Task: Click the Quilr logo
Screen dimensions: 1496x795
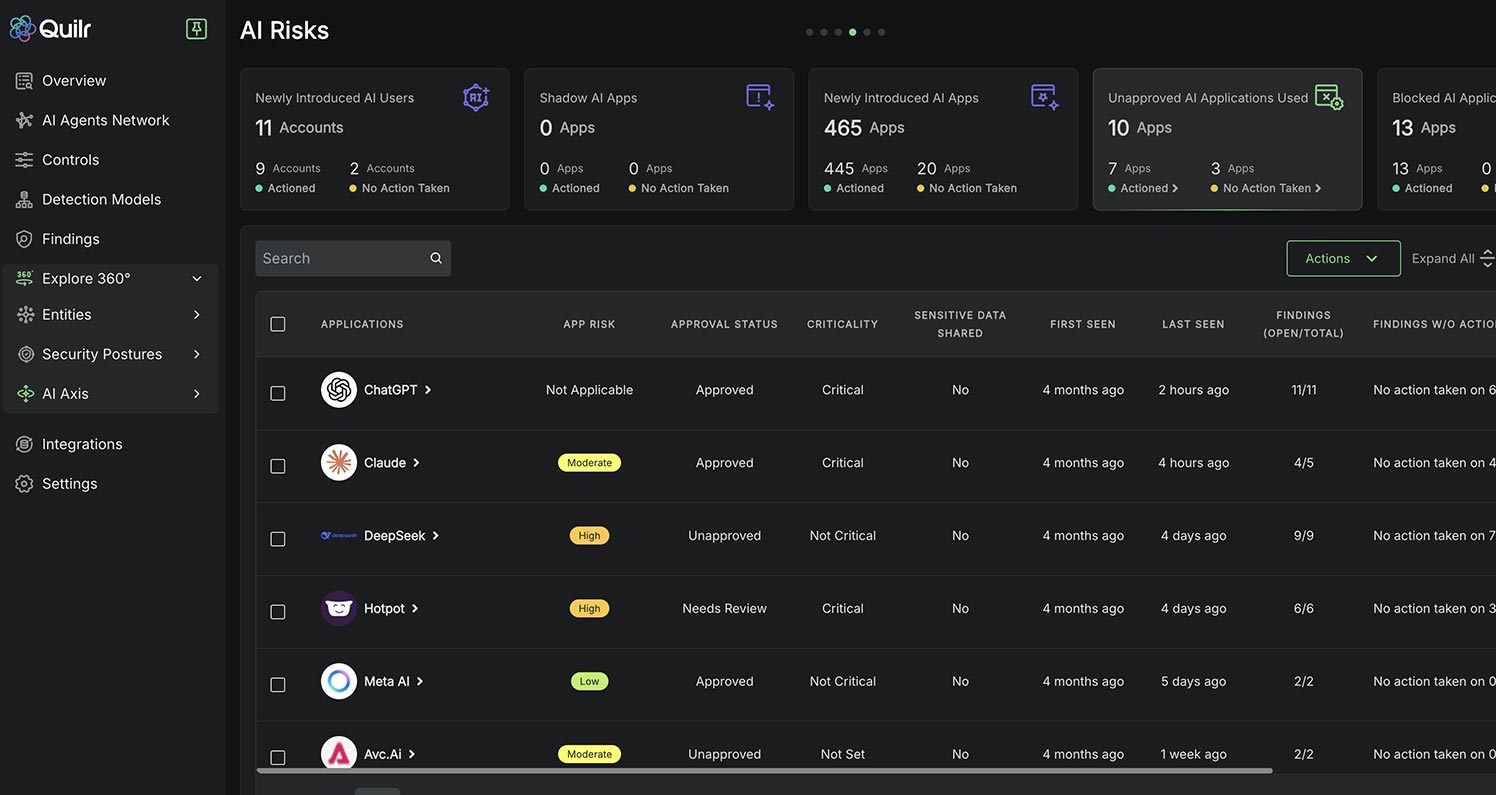Action: pos(50,29)
